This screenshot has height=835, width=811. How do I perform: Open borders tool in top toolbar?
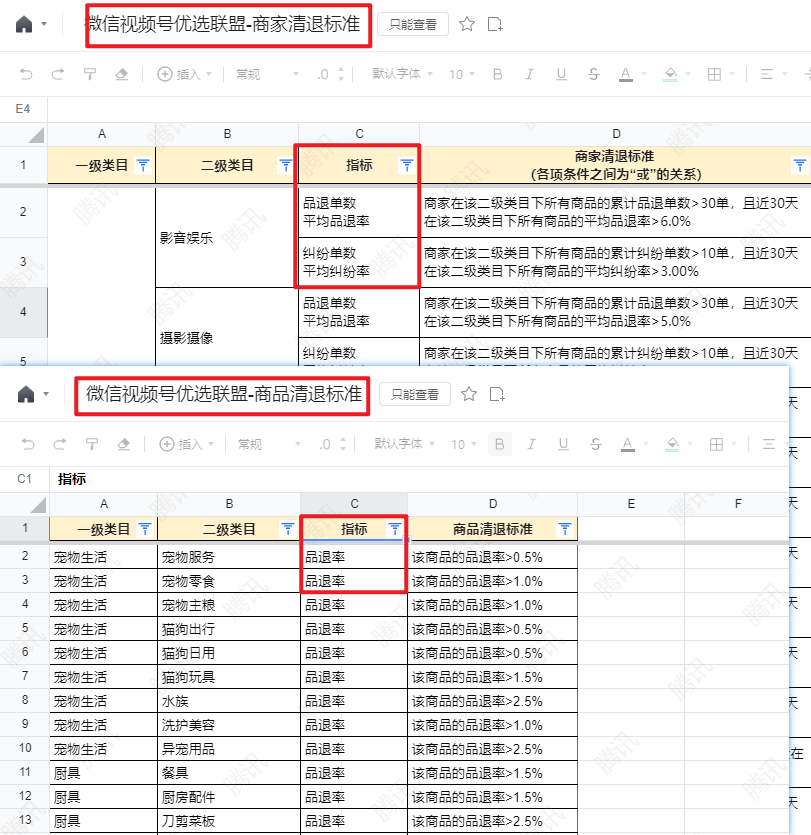point(715,74)
